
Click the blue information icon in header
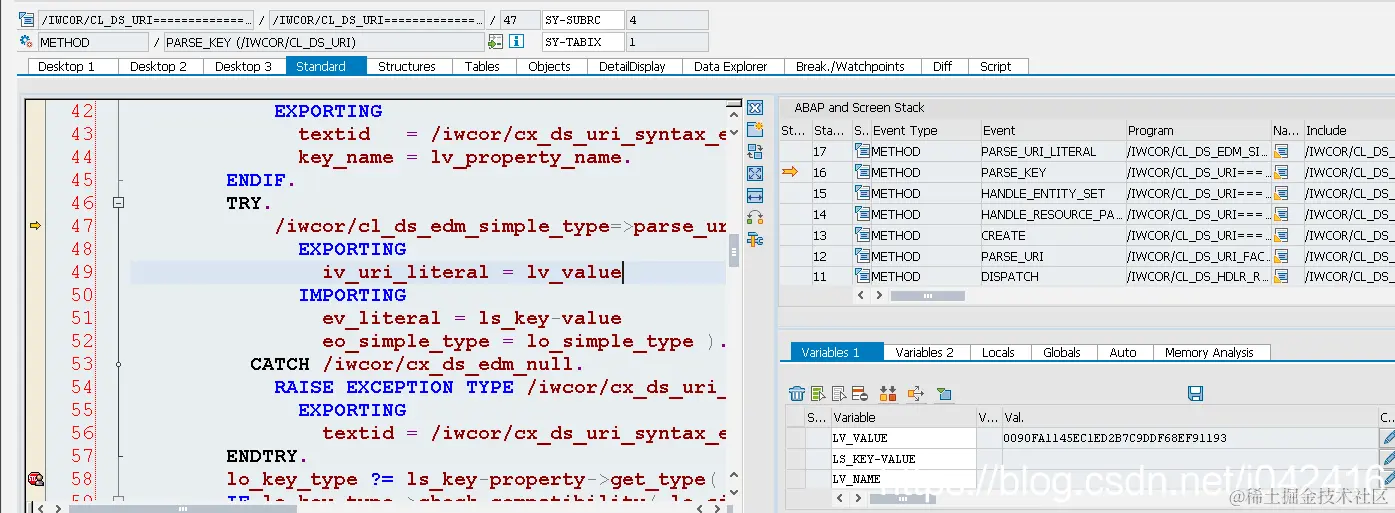[516, 42]
